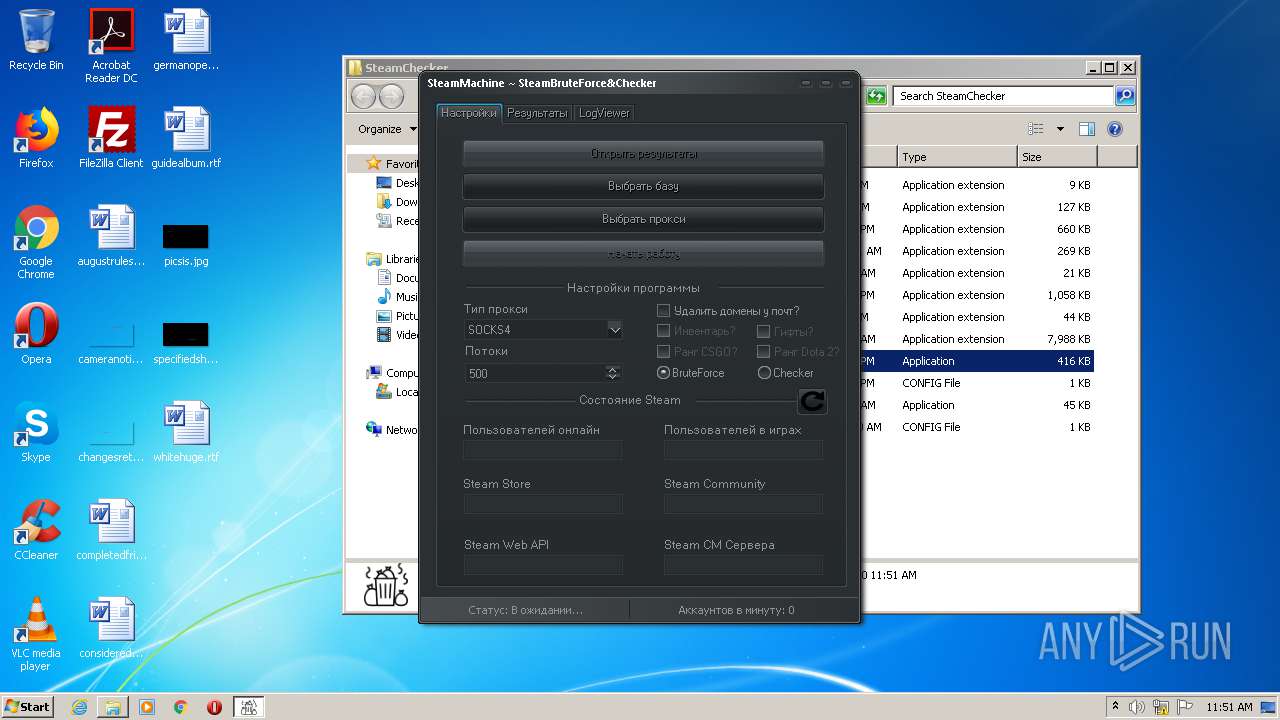Click the 'Пользователей онлайн' status field
The height and width of the screenshot is (720, 1280).
click(x=543, y=450)
